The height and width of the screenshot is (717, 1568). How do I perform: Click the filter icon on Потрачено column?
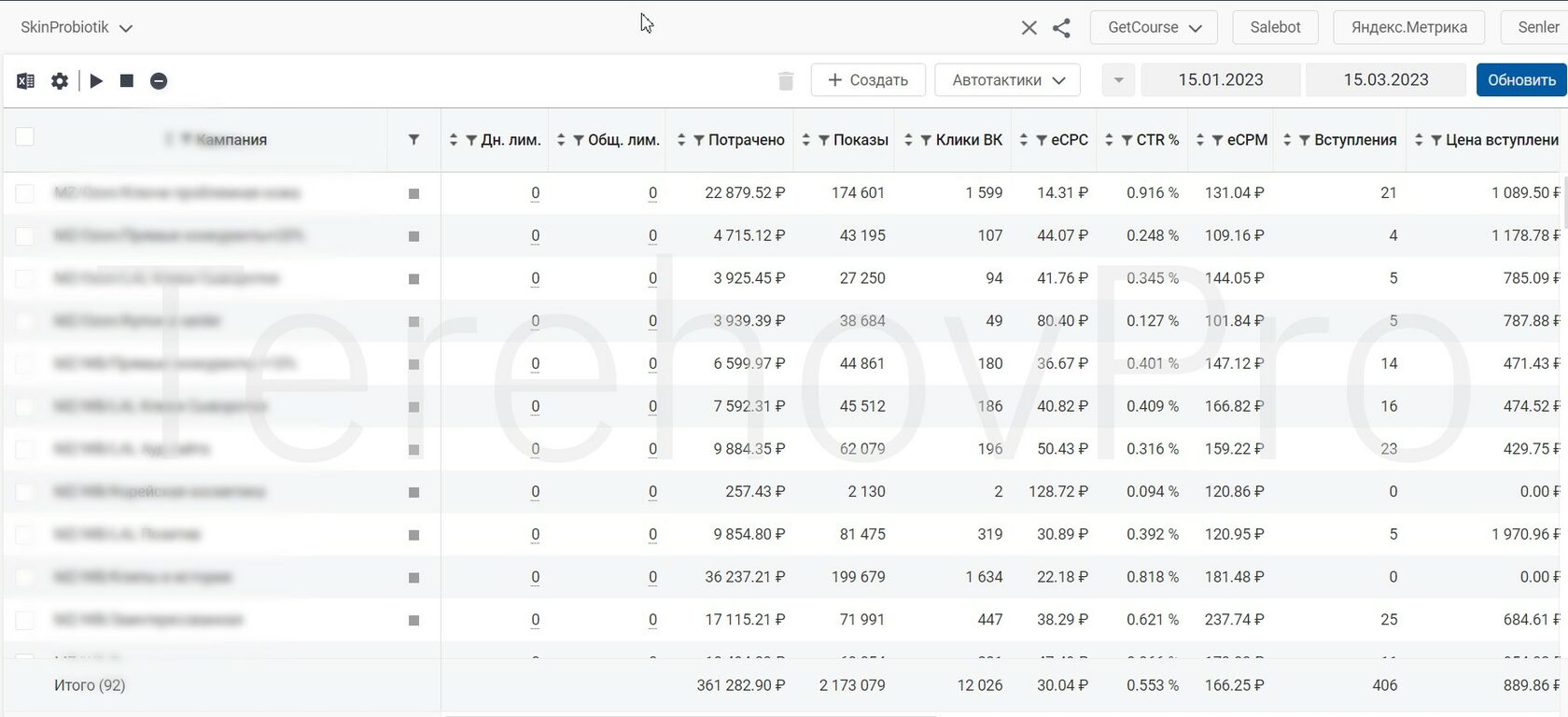698,140
